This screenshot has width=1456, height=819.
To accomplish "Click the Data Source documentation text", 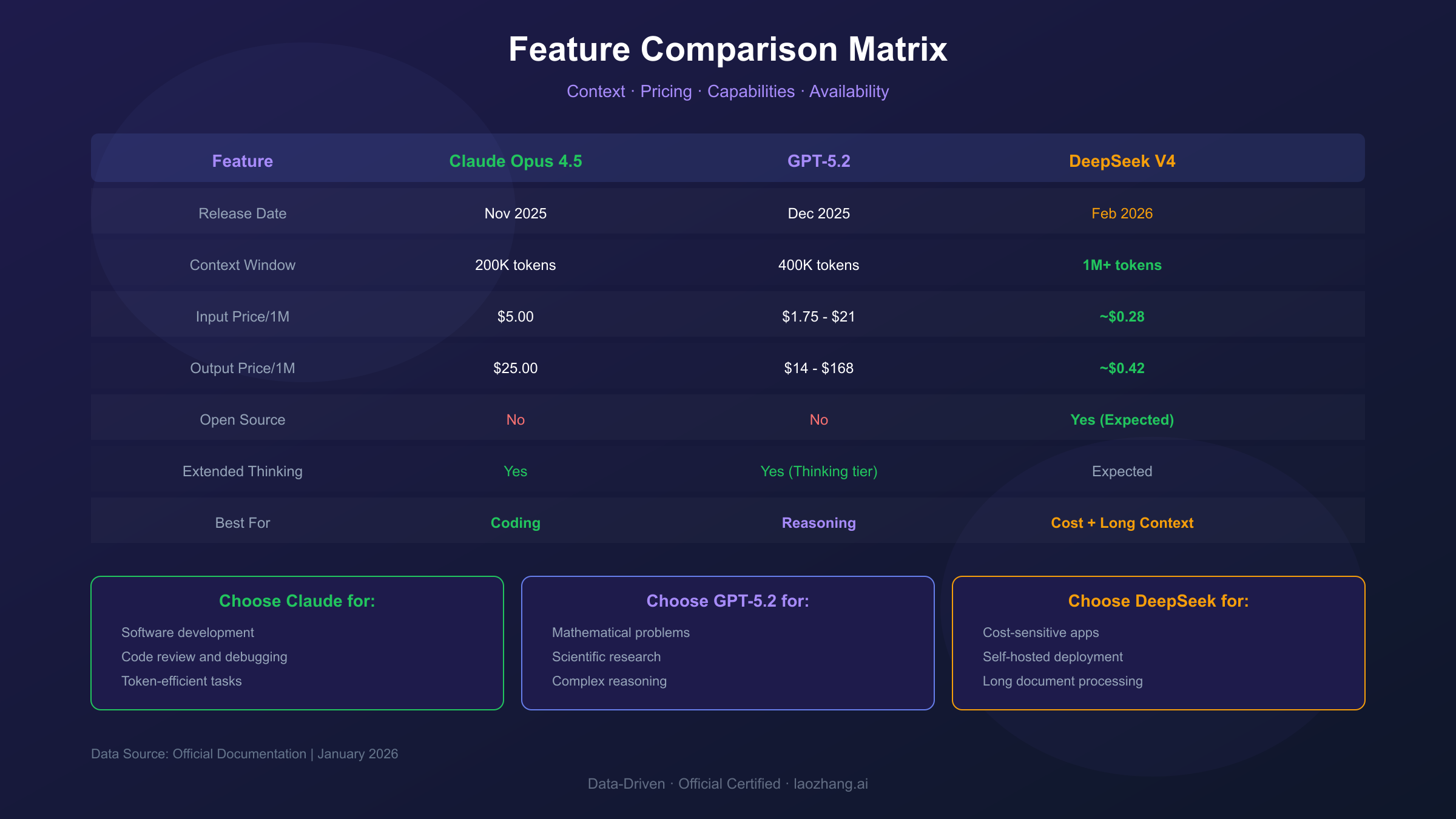I will 244,753.
